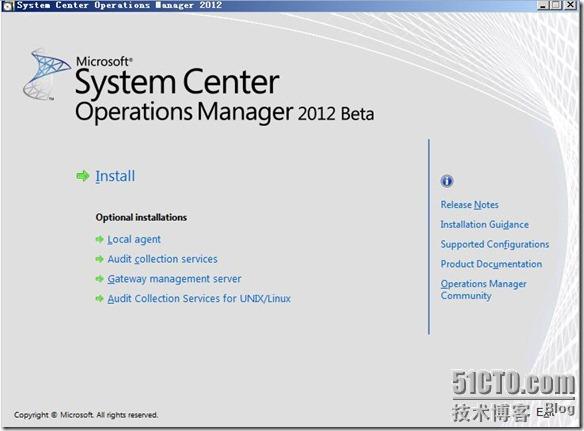Click the green arrow next to Install

(x=83, y=176)
